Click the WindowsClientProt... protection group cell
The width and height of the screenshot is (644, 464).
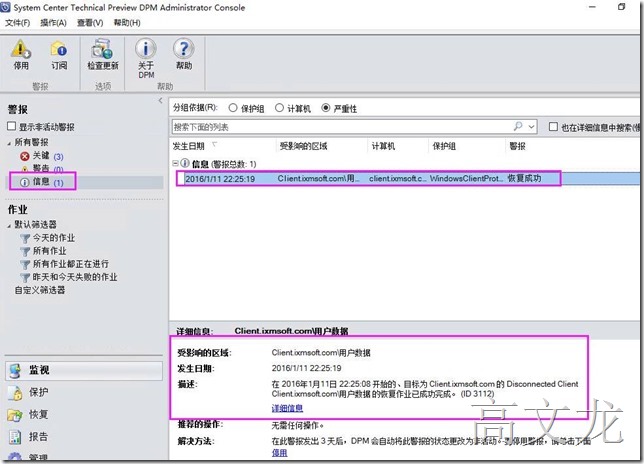466,179
